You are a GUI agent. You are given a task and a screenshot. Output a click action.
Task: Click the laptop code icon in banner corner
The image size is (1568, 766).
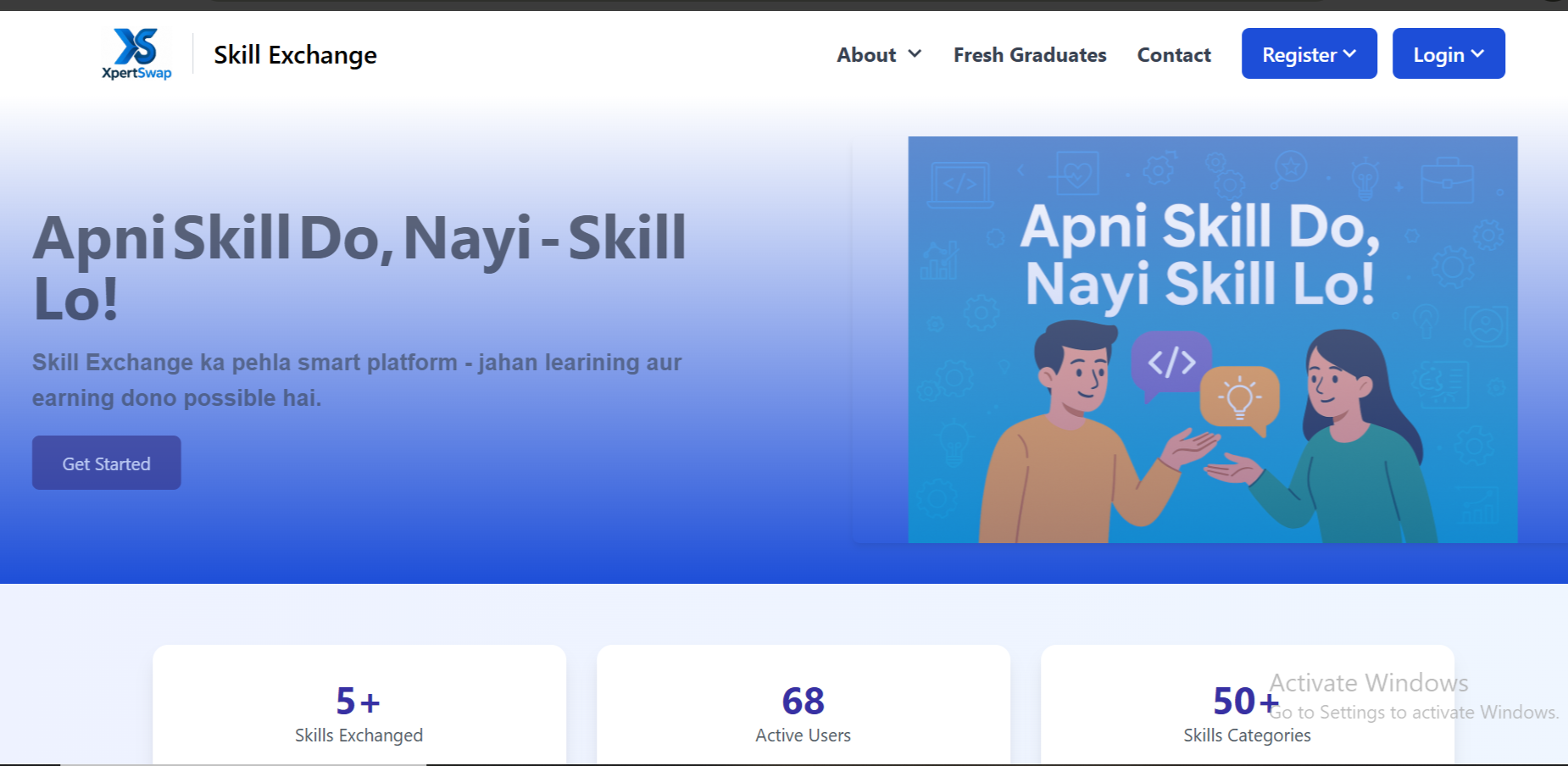960,184
